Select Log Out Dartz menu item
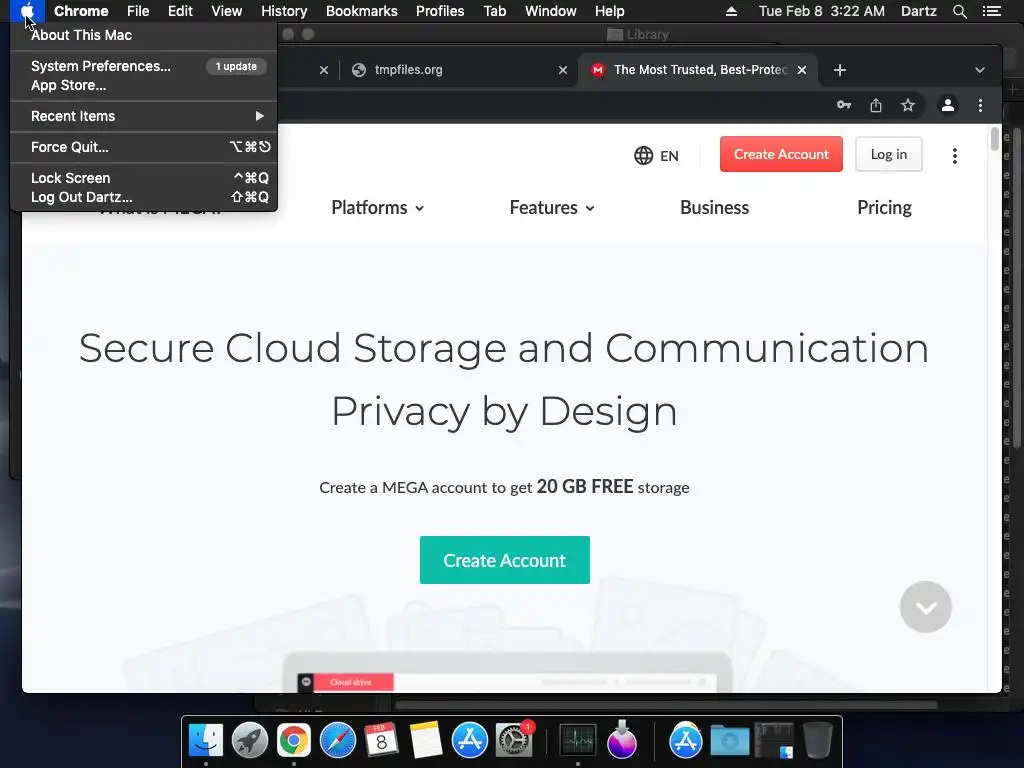 (144, 197)
